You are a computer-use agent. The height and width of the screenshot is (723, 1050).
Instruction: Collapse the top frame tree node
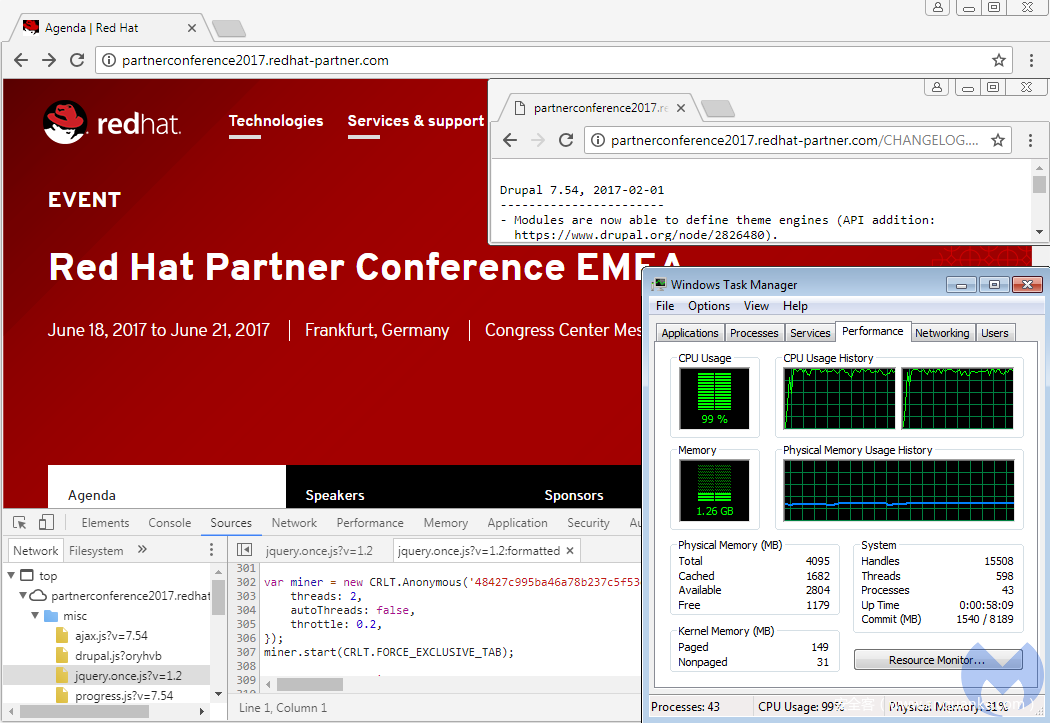12,576
